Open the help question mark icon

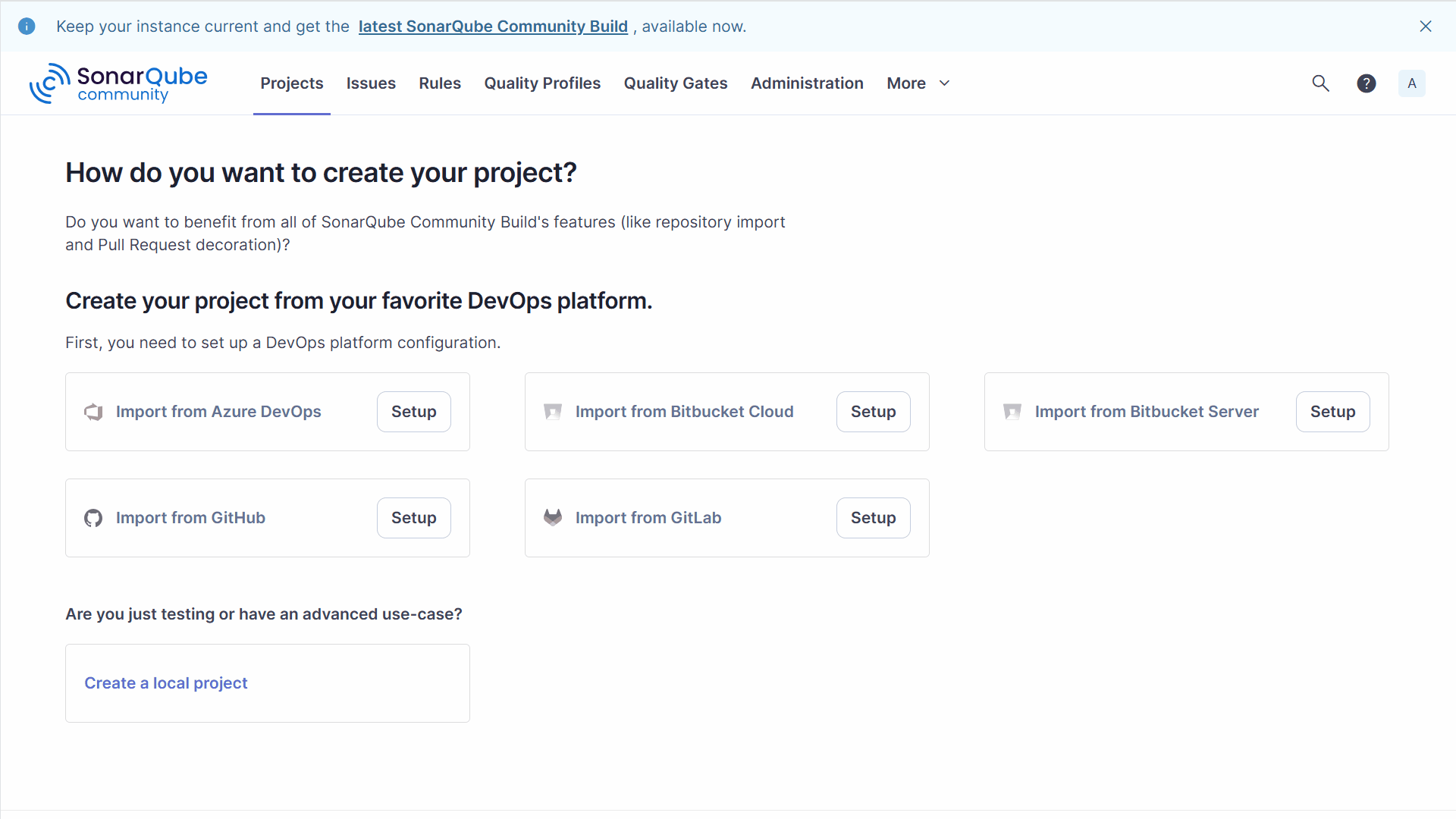click(x=1366, y=83)
